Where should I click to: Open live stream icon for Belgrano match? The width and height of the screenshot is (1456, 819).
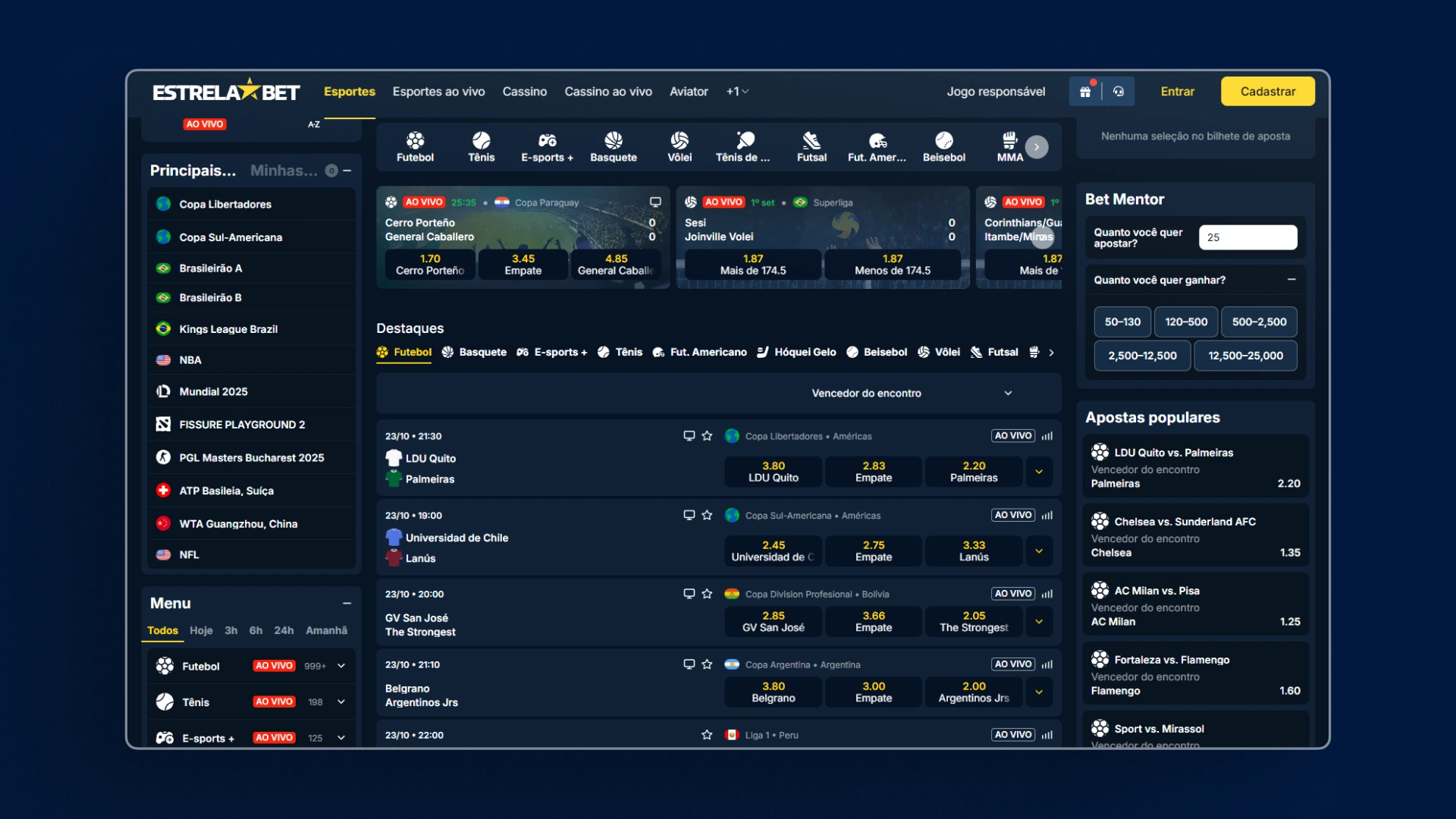tap(689, 664)
